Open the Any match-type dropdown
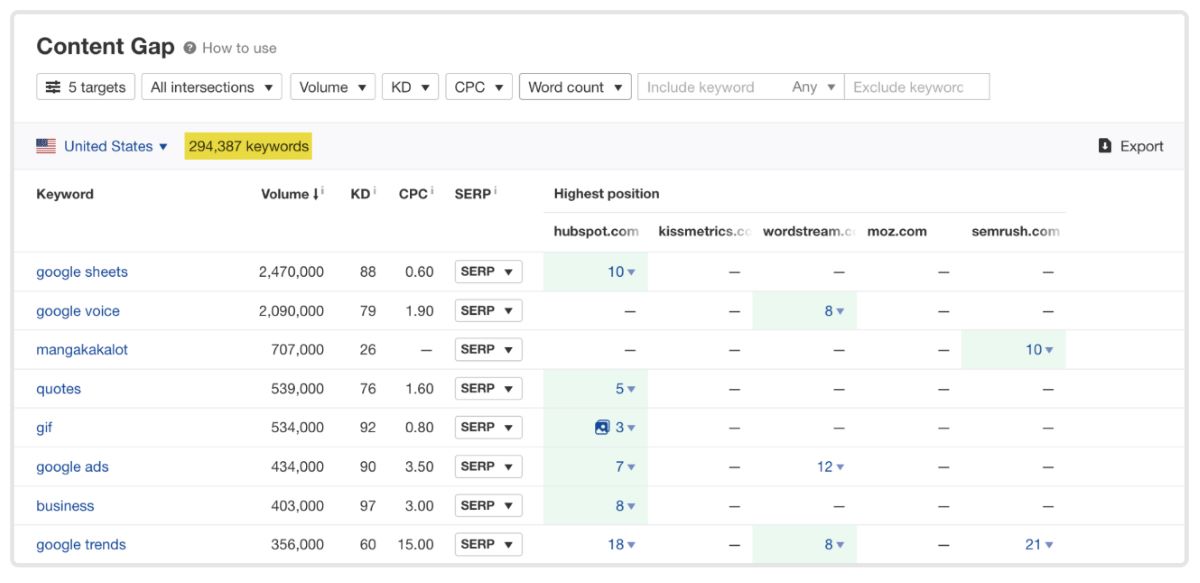1200x583 pixels. click(814, 87)
